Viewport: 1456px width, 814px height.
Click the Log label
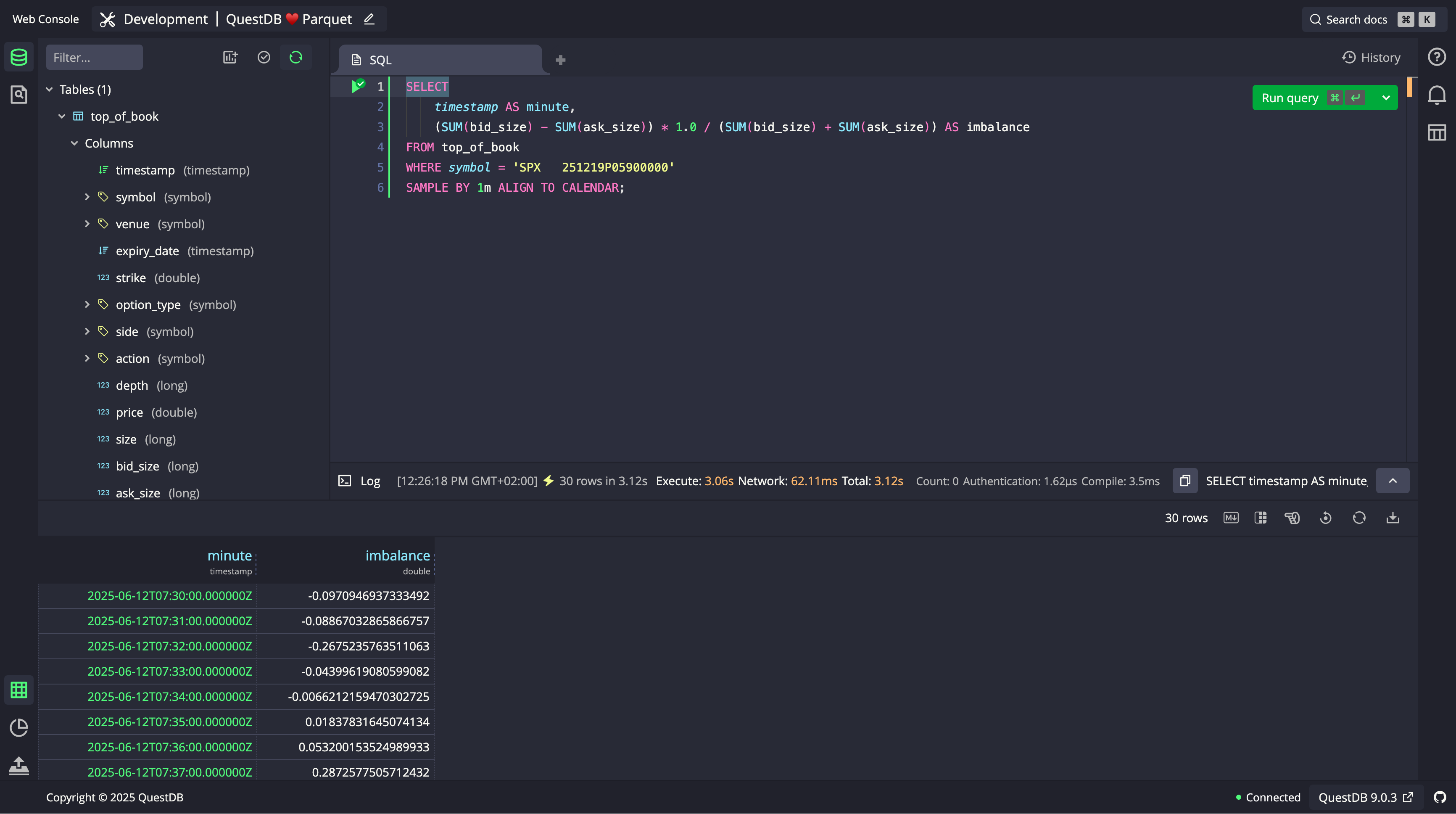tap(370, 481)
